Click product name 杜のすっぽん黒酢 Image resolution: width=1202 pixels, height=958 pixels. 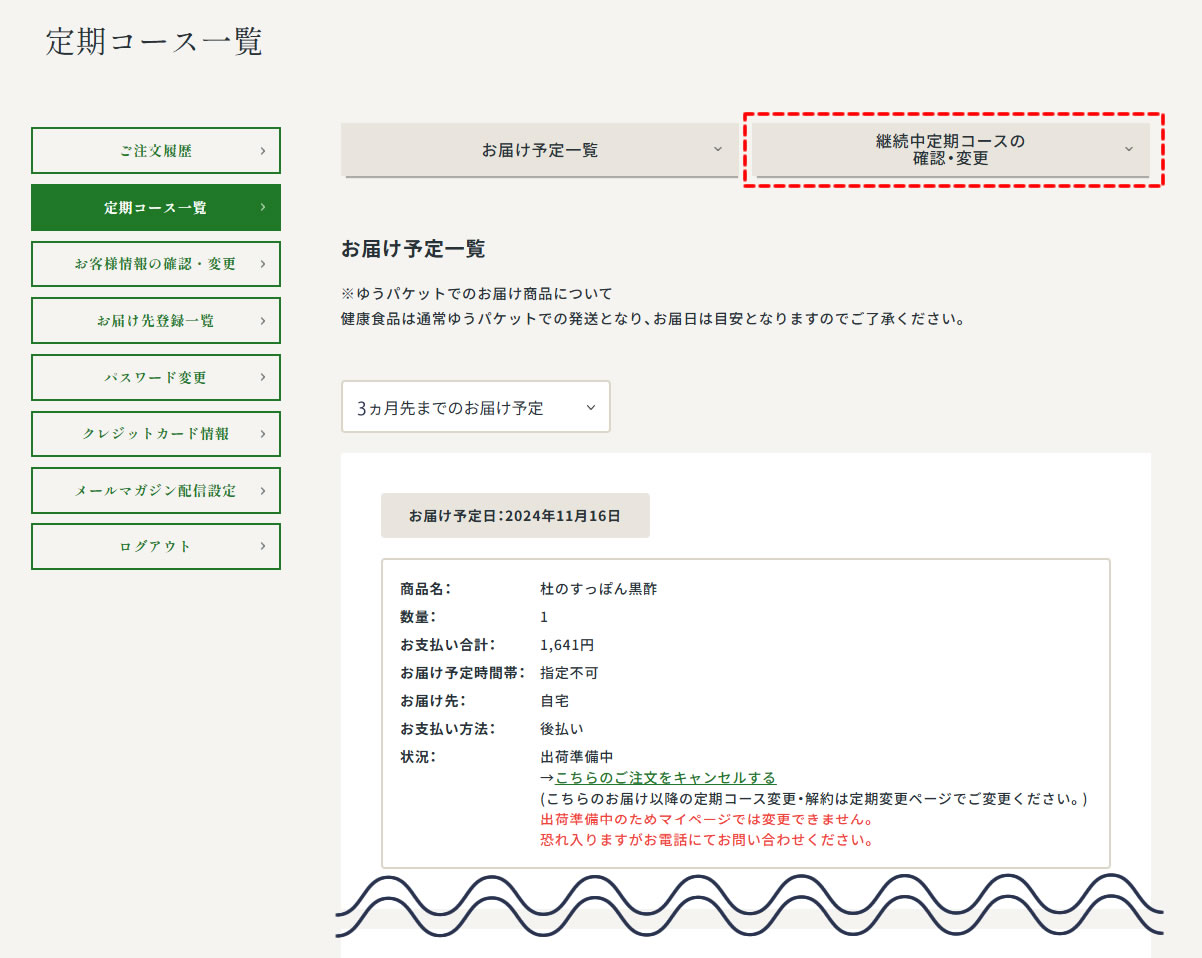coord(598,589)
